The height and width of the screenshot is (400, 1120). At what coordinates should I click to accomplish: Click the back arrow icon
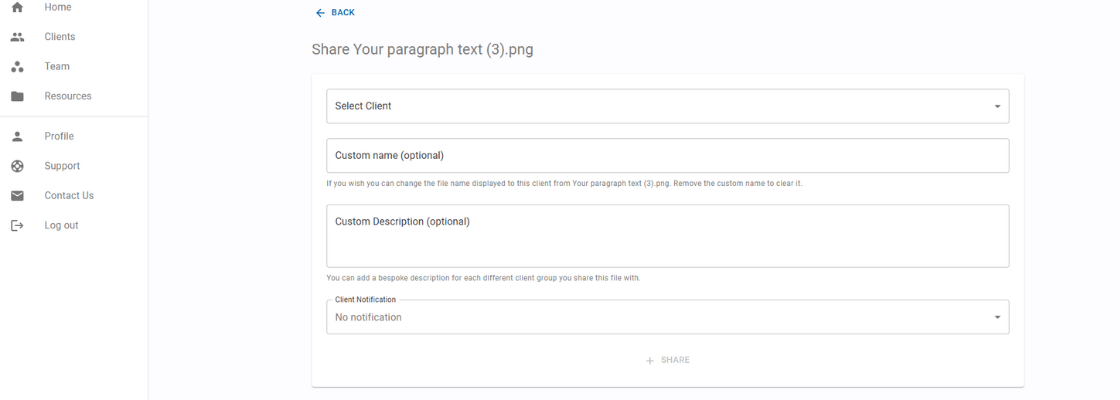pos(320,13)
